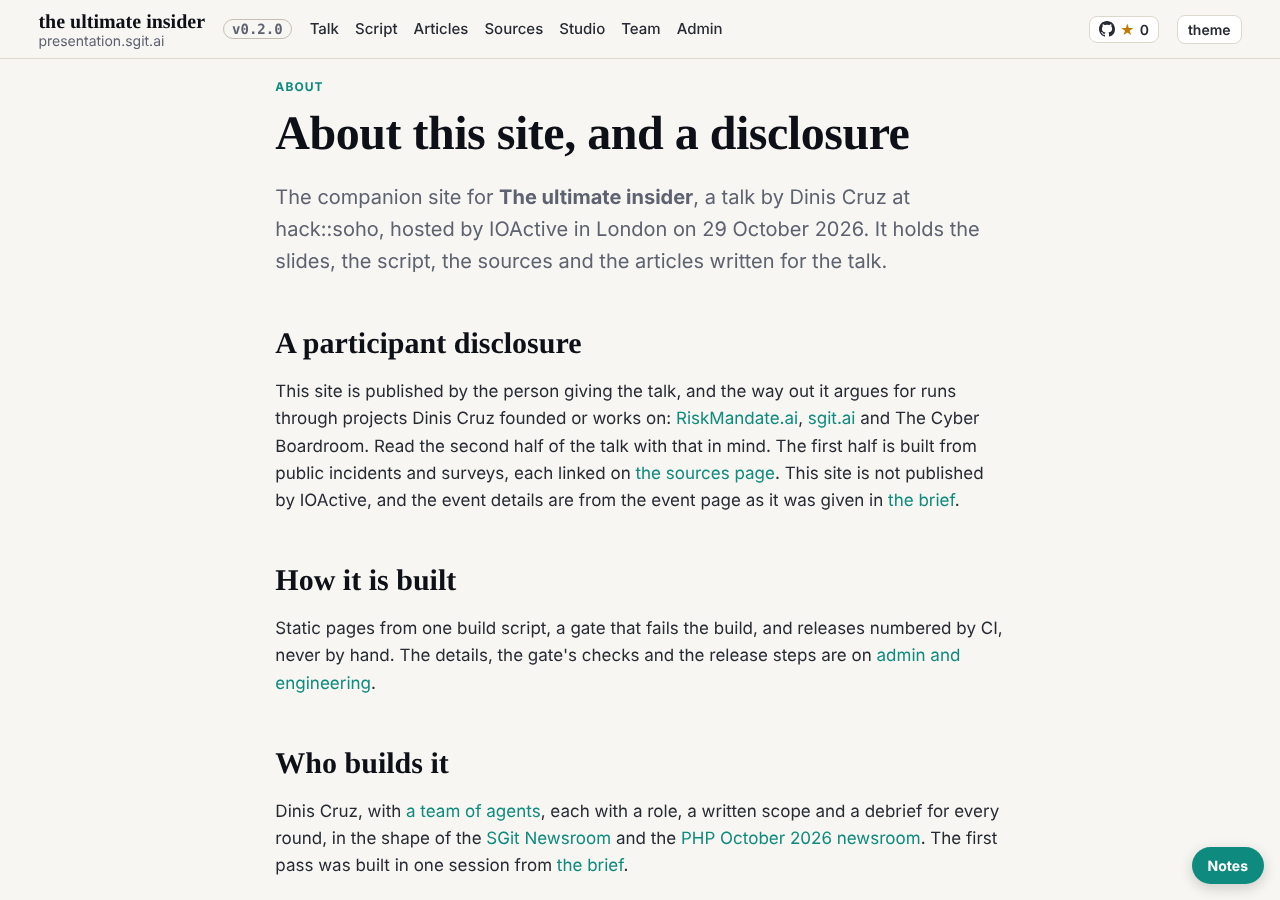Image resolution: width=1280 pixels, height=900 pixels.
Task: Click the site title 'the ultimate insider'
Action: point(122,21)
